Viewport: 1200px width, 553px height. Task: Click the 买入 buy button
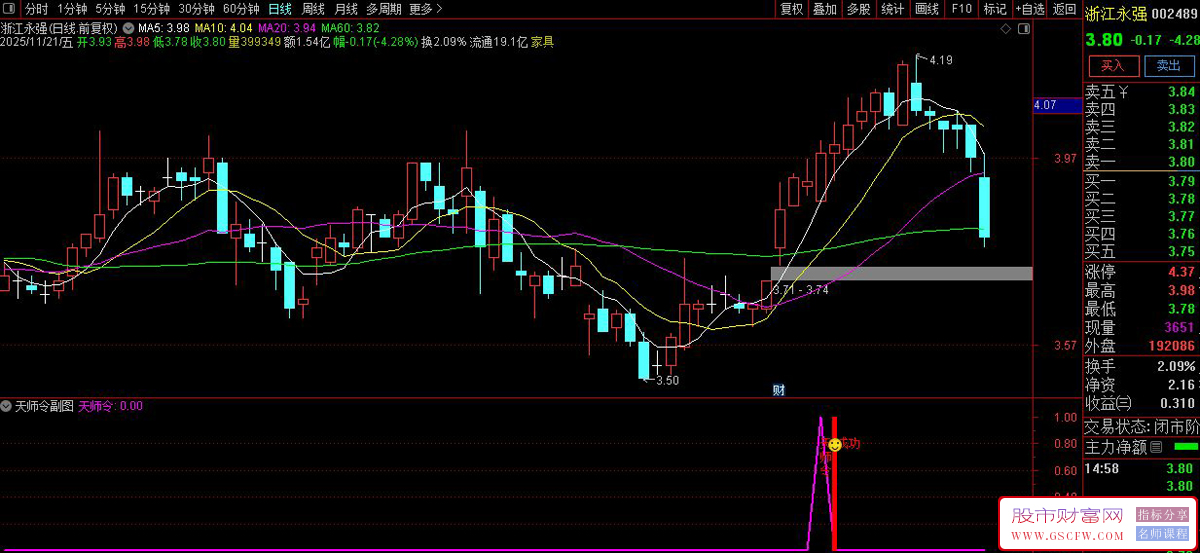coord(1113,66)
